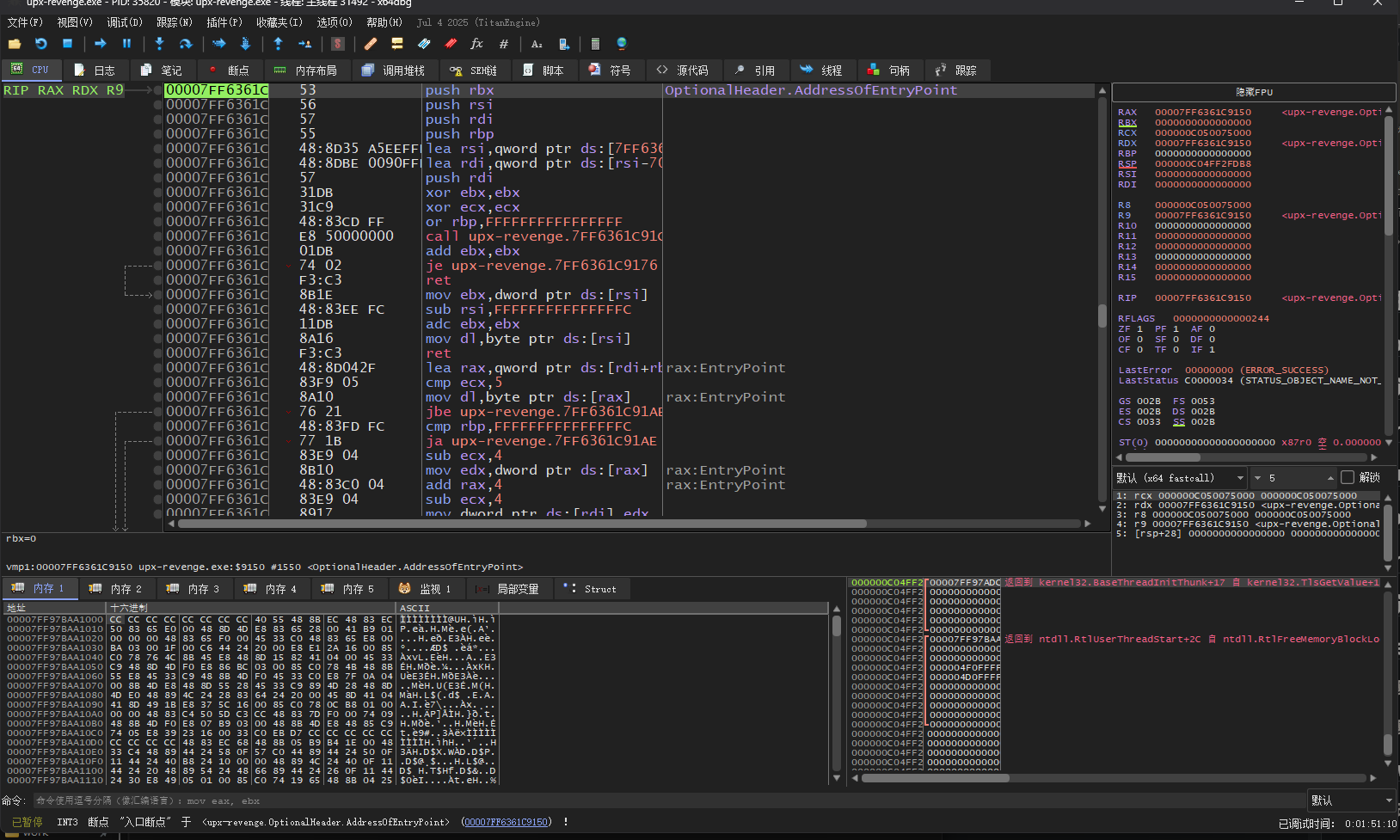Open the Calculator toolbar icon

click(595, 44)
